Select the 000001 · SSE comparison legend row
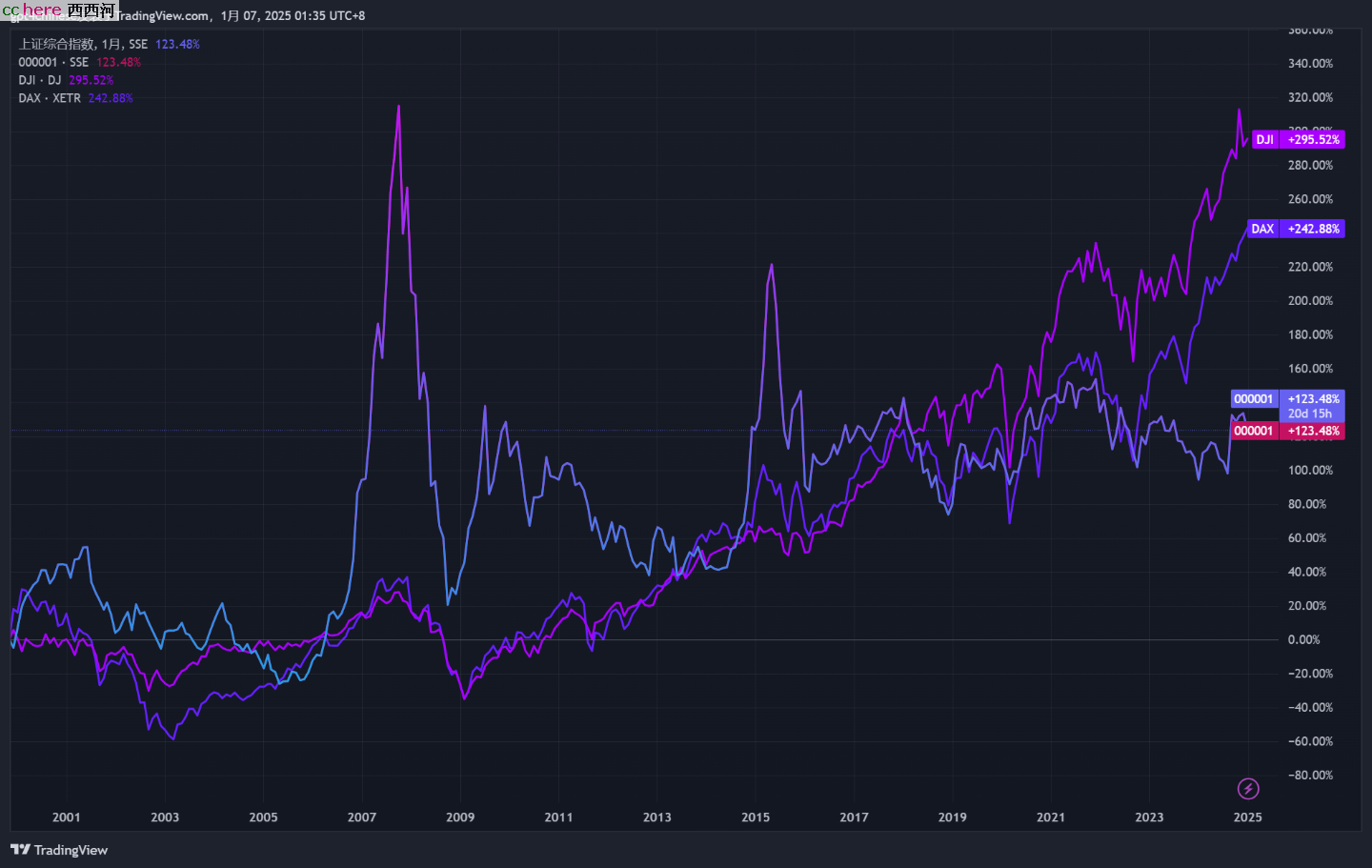 (79, 62)
